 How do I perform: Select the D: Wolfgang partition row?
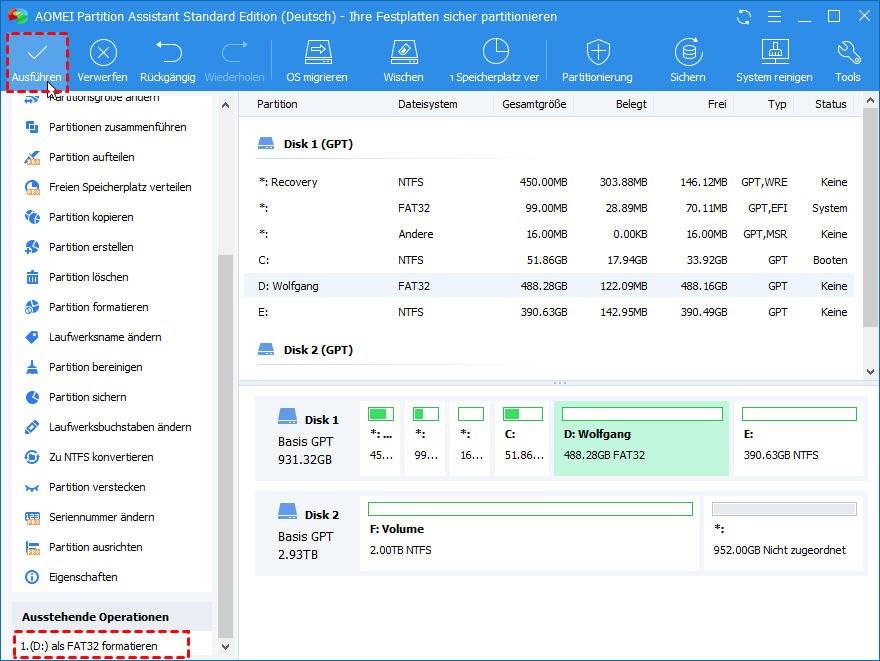pos(549,286)
